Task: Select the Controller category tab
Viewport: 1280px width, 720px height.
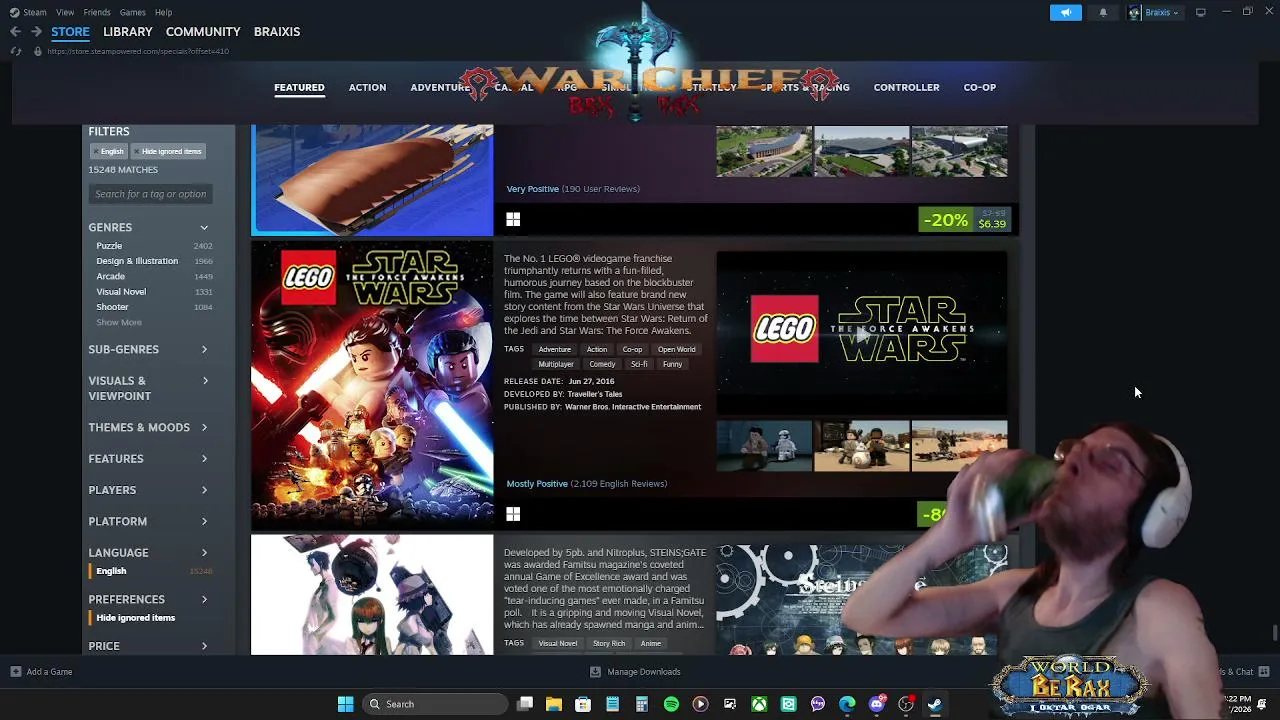Action: [x=906, y=88]
